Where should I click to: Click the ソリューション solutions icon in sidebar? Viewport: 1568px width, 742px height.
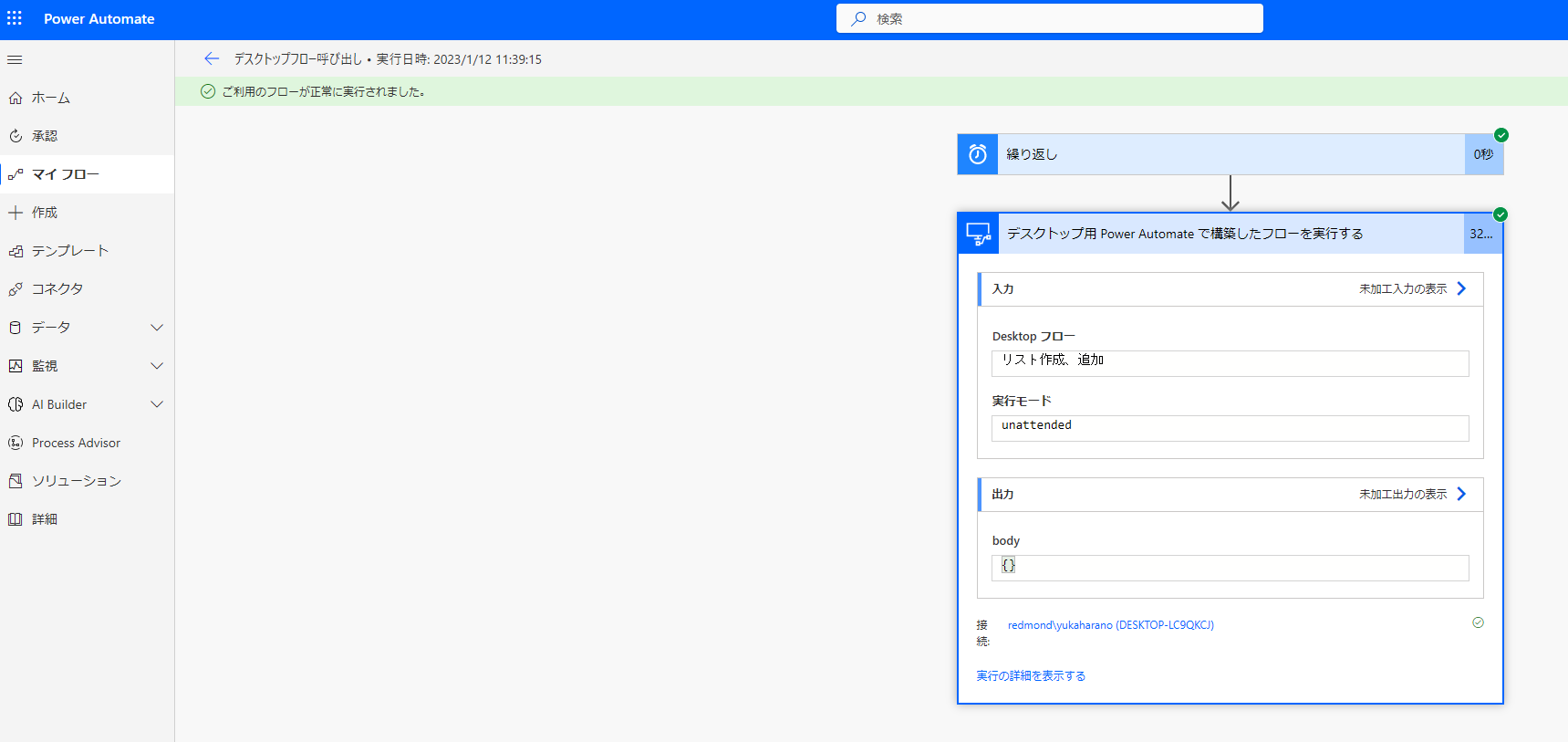(16, 481)
